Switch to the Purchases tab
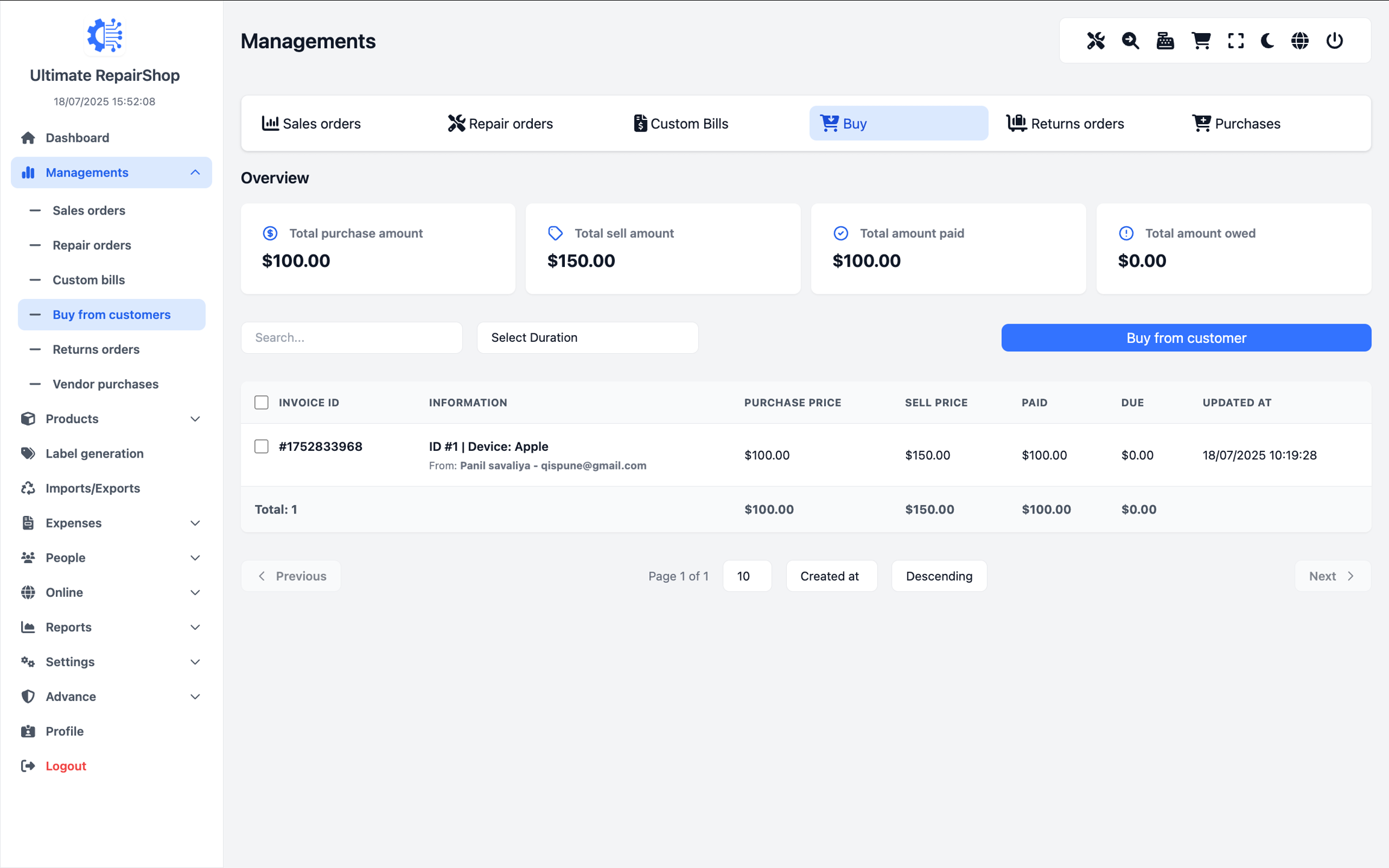 click(x=1236, y=124)
